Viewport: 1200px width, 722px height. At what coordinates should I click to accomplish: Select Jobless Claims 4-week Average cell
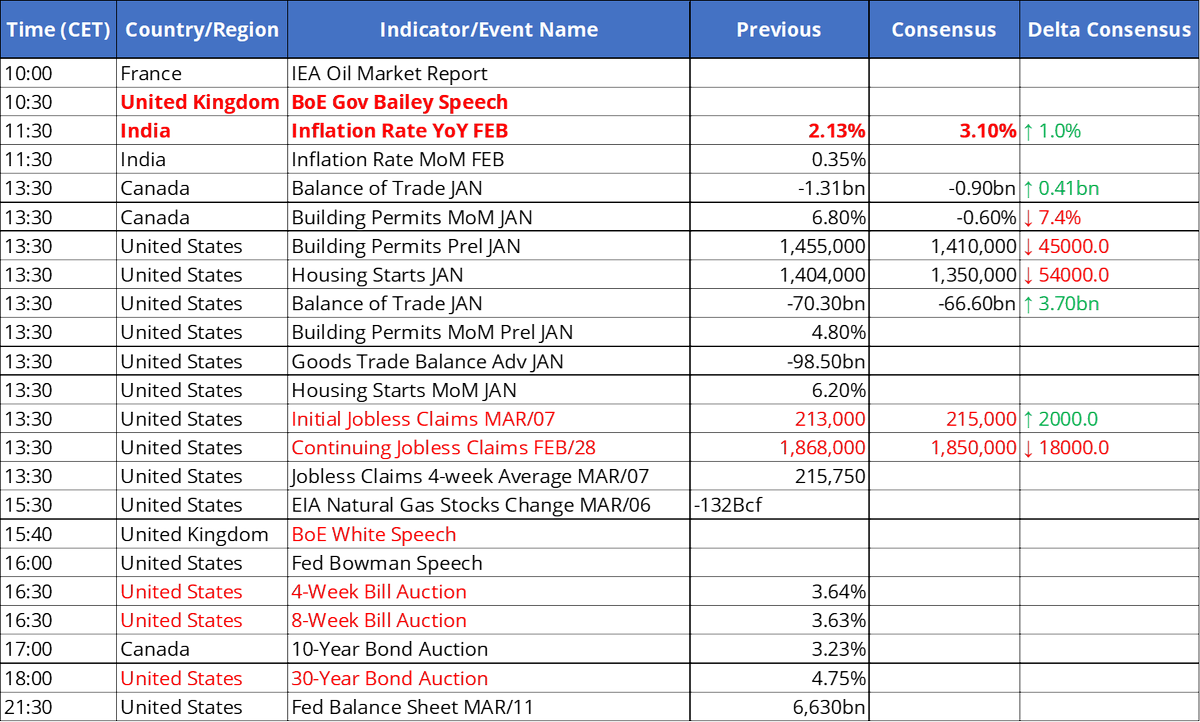point(488,477)
